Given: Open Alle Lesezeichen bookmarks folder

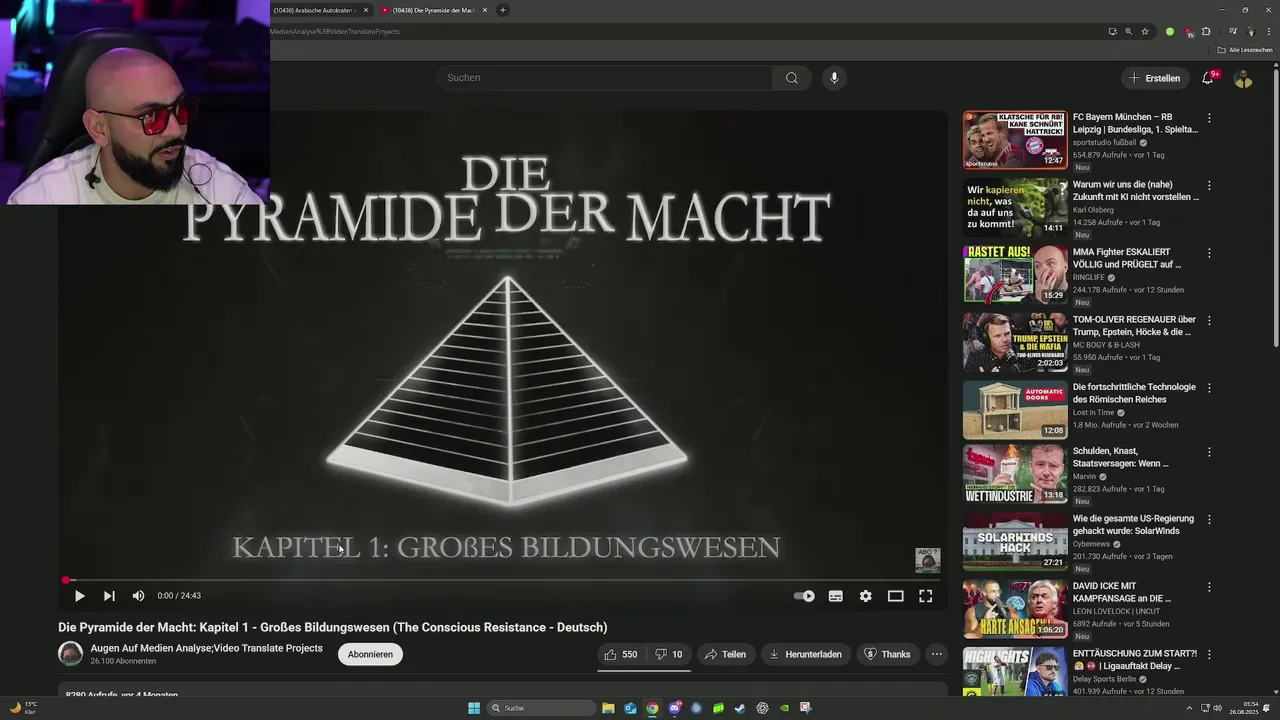Looking at the screenshot, I should click(x=1244, y=50).
